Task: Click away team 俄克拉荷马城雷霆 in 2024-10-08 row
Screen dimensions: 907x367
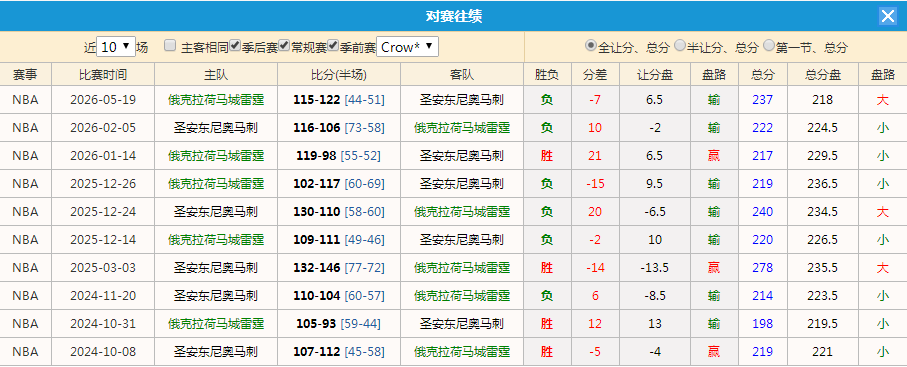Action: point(462,352)
